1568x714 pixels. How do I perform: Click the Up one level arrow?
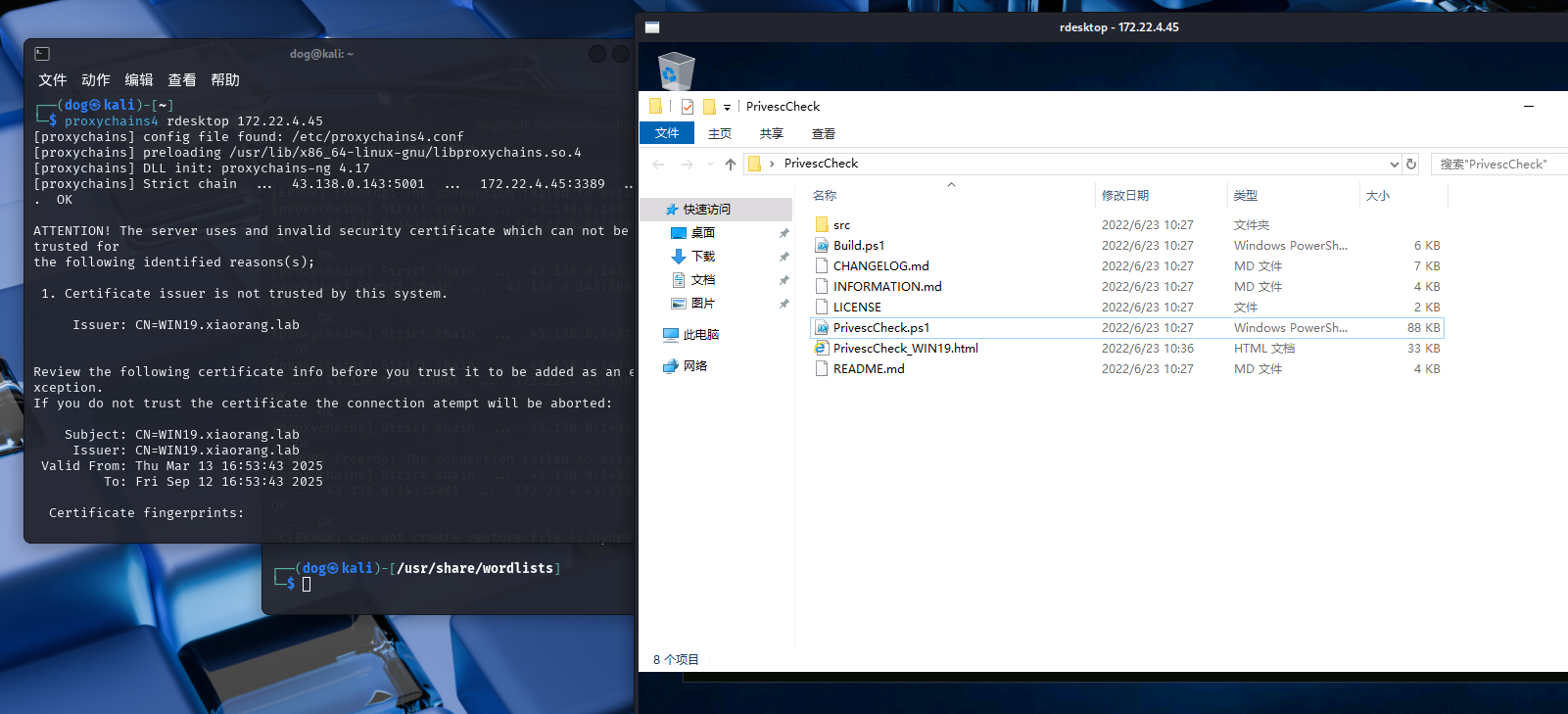(731, 165)
